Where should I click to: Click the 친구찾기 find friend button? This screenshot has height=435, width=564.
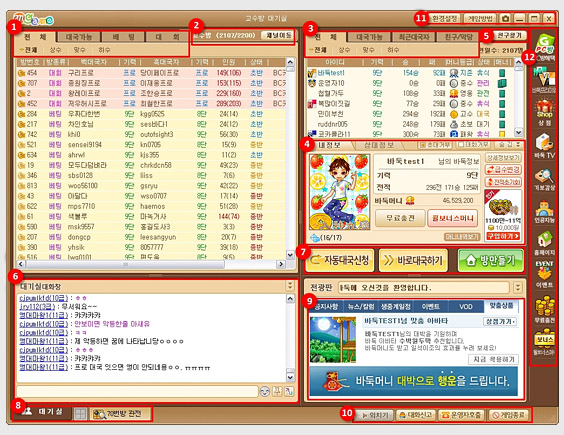(509, 35)
